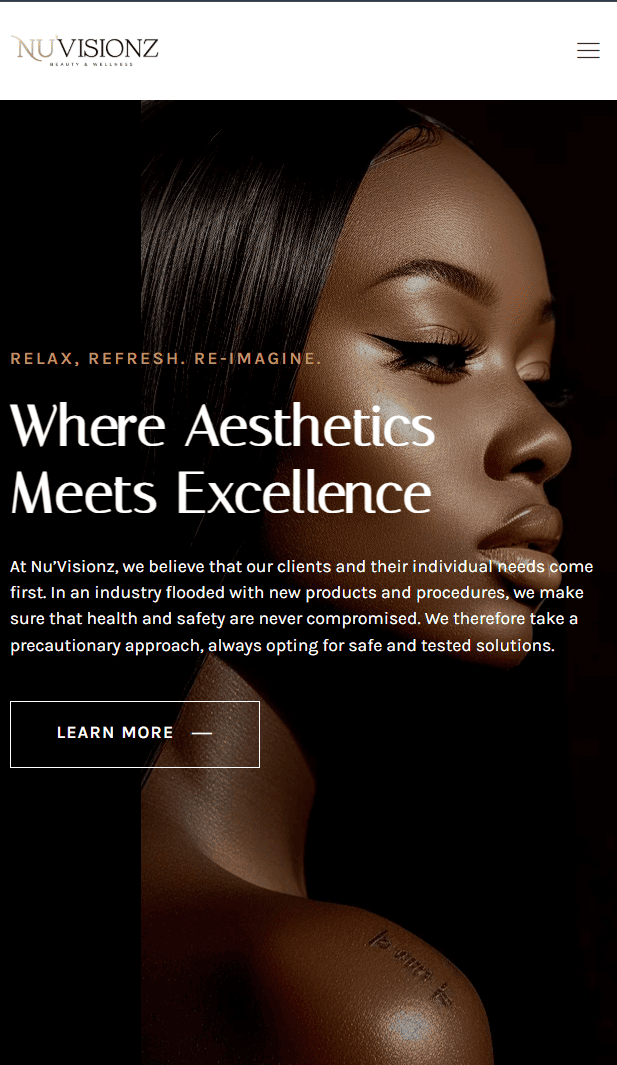Click the 'VISIONZ' text in the logo

tap(109, 48)
